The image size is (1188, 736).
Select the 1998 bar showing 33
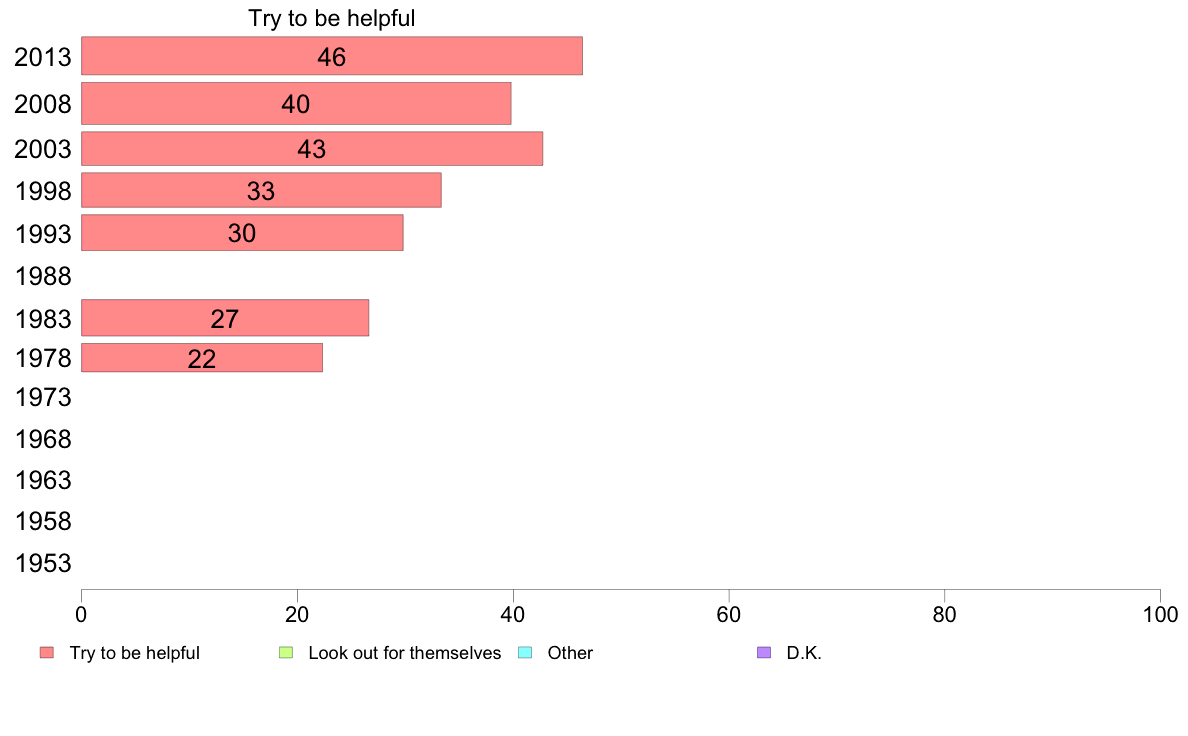point(261,190)
